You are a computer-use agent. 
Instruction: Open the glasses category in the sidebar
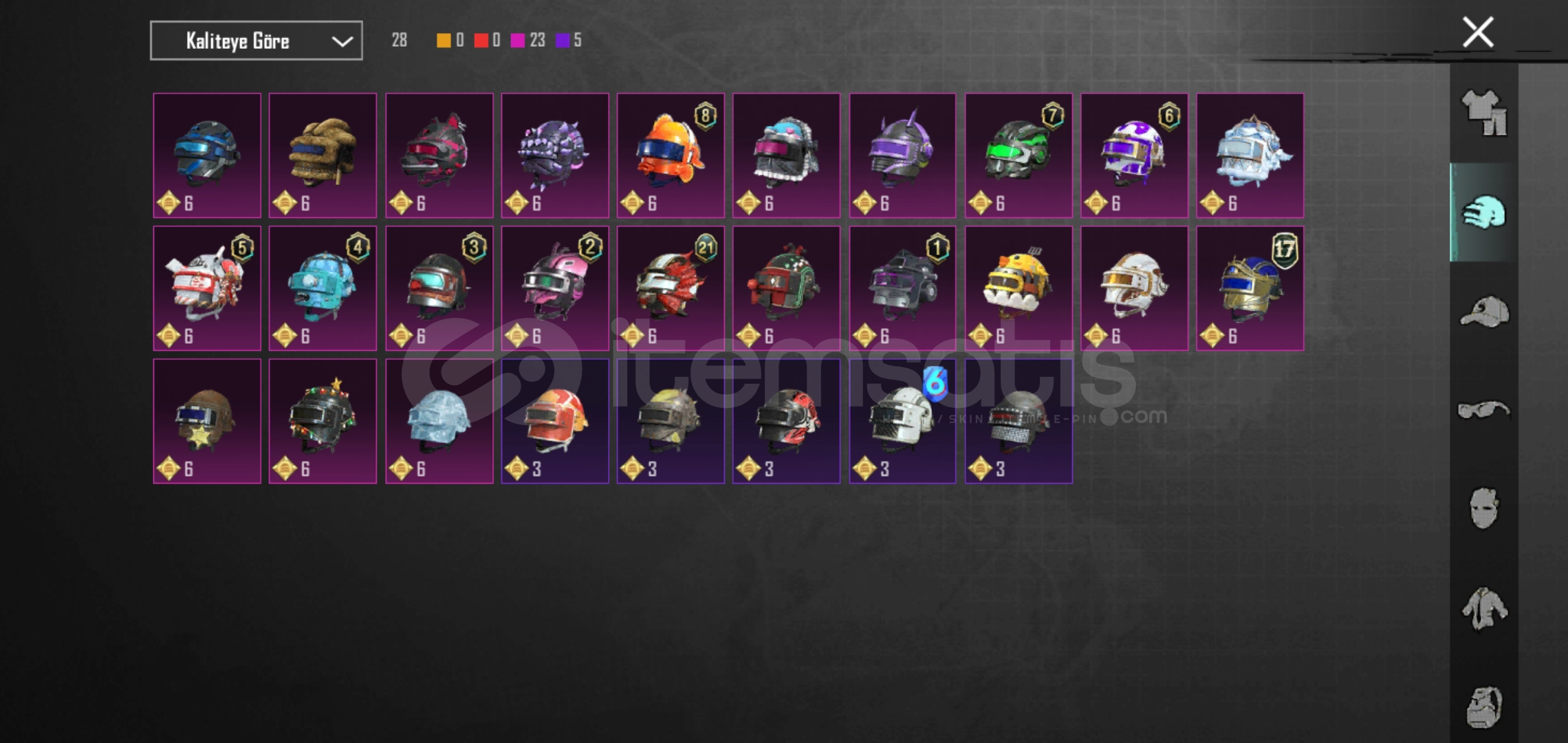point(1484,411)
